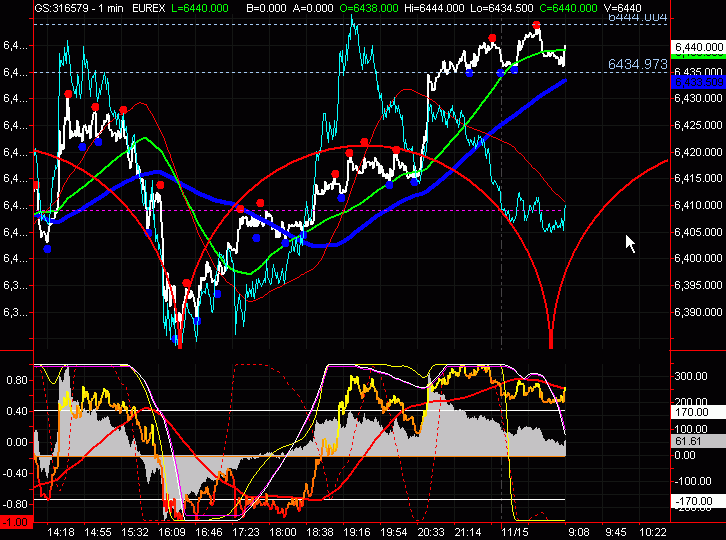Click the 6,410.000 price axis label
726x540 pixels.
coord(698,205)
